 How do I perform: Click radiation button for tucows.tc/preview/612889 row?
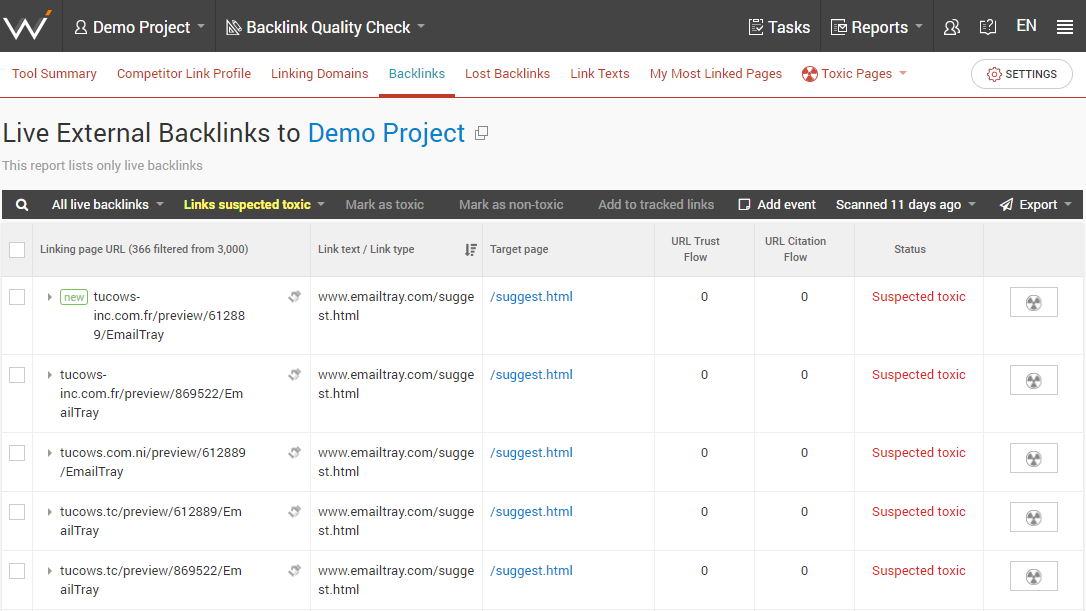pyautogui.click(x=1033, y=517)
